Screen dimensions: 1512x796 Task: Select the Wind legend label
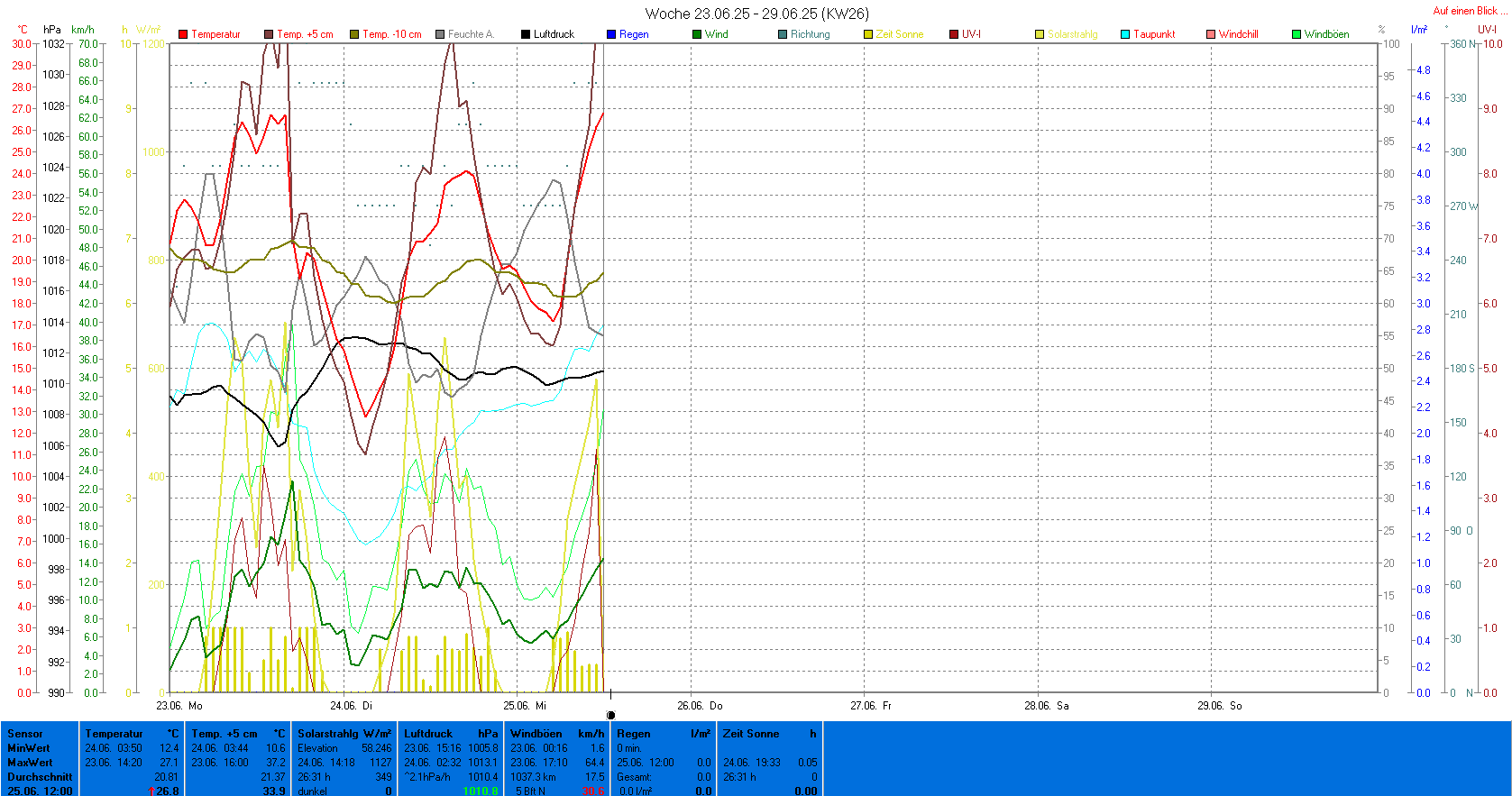(717, 34)
